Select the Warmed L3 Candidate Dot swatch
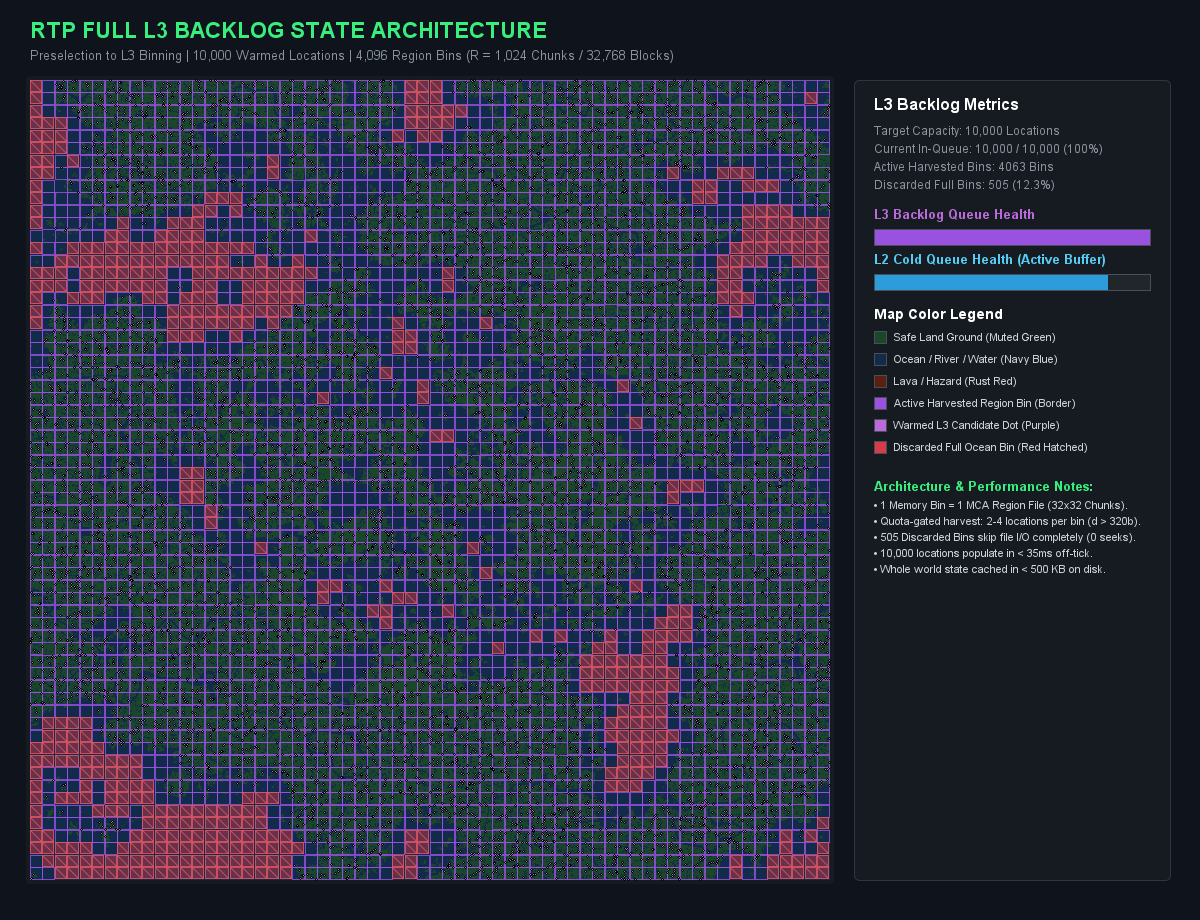Screen dimensions: 1200x920 pos(880,425)
